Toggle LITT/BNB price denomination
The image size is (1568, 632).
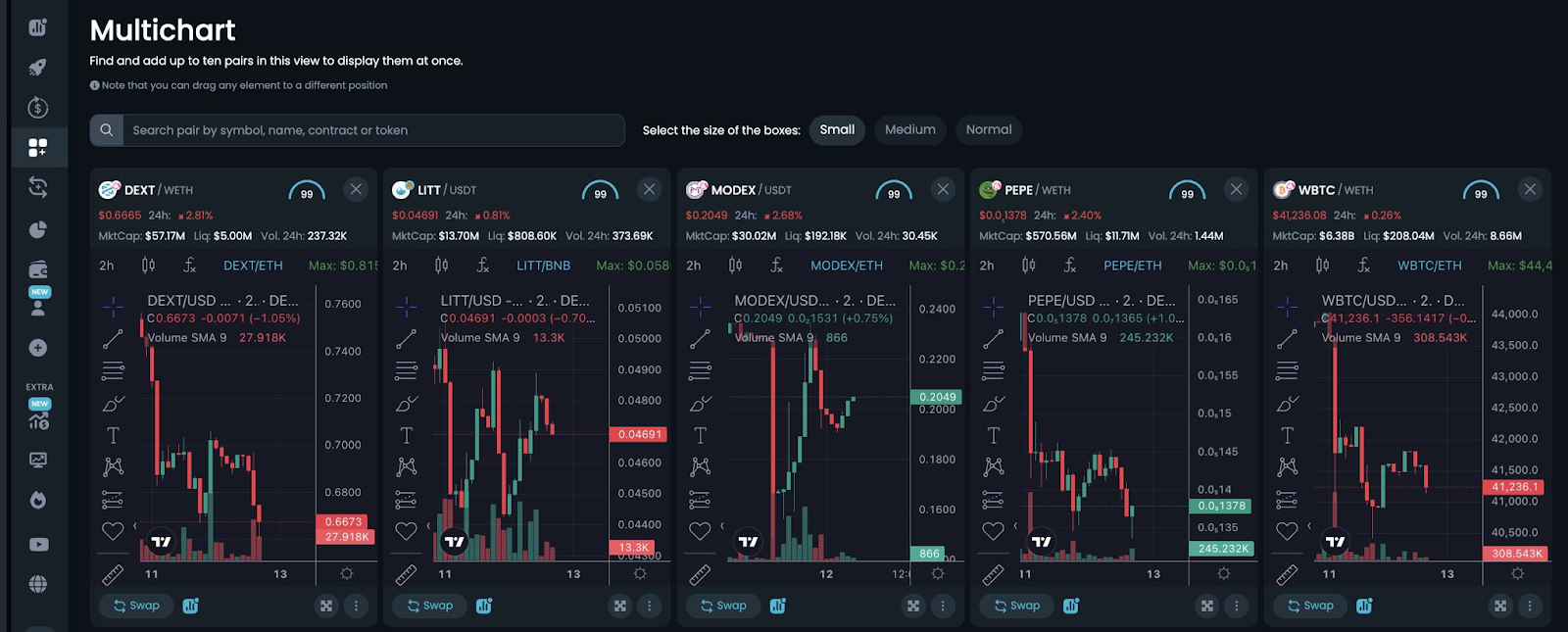pyautogui.click(x=543, y=266)
